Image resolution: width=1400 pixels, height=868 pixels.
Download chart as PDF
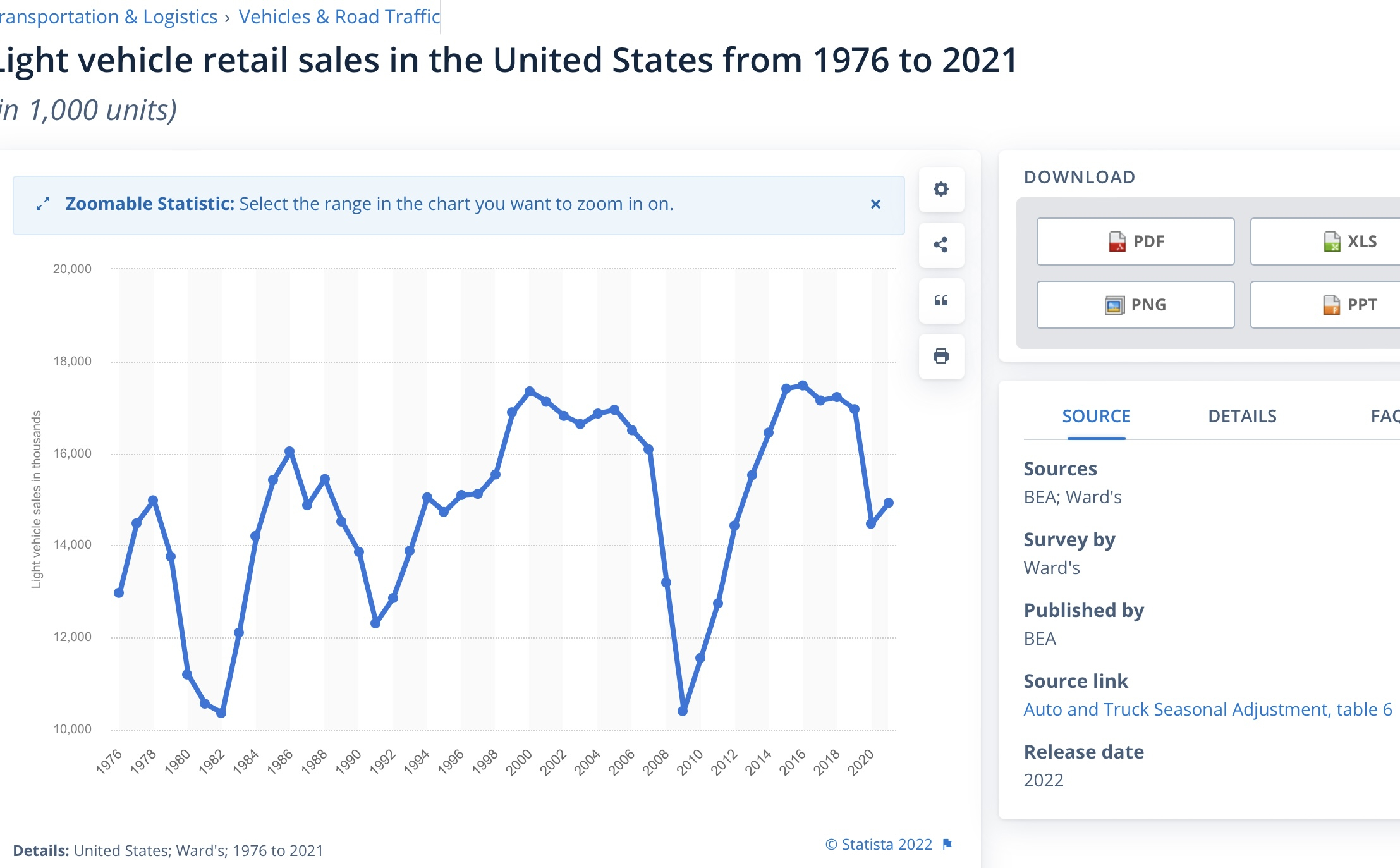pos(1135,241)
